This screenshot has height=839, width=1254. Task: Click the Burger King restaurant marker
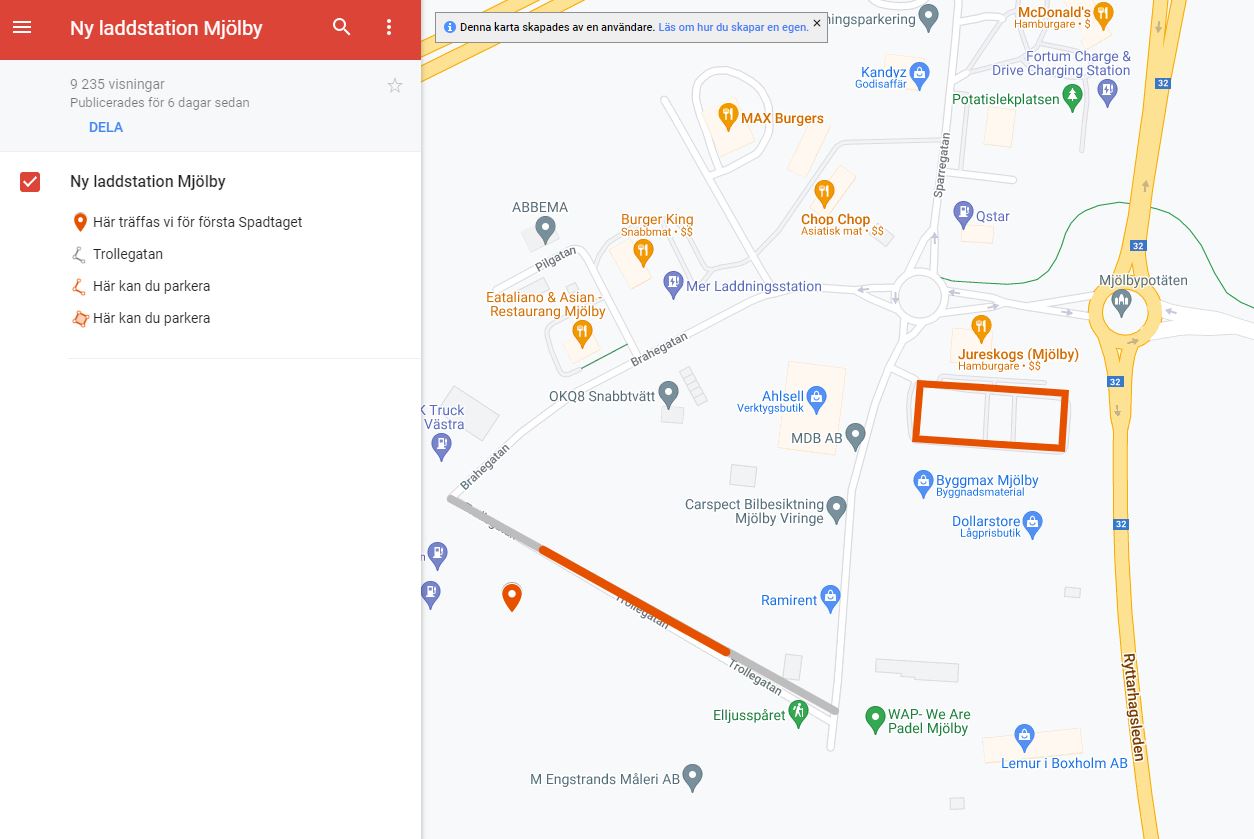point(643,249)
